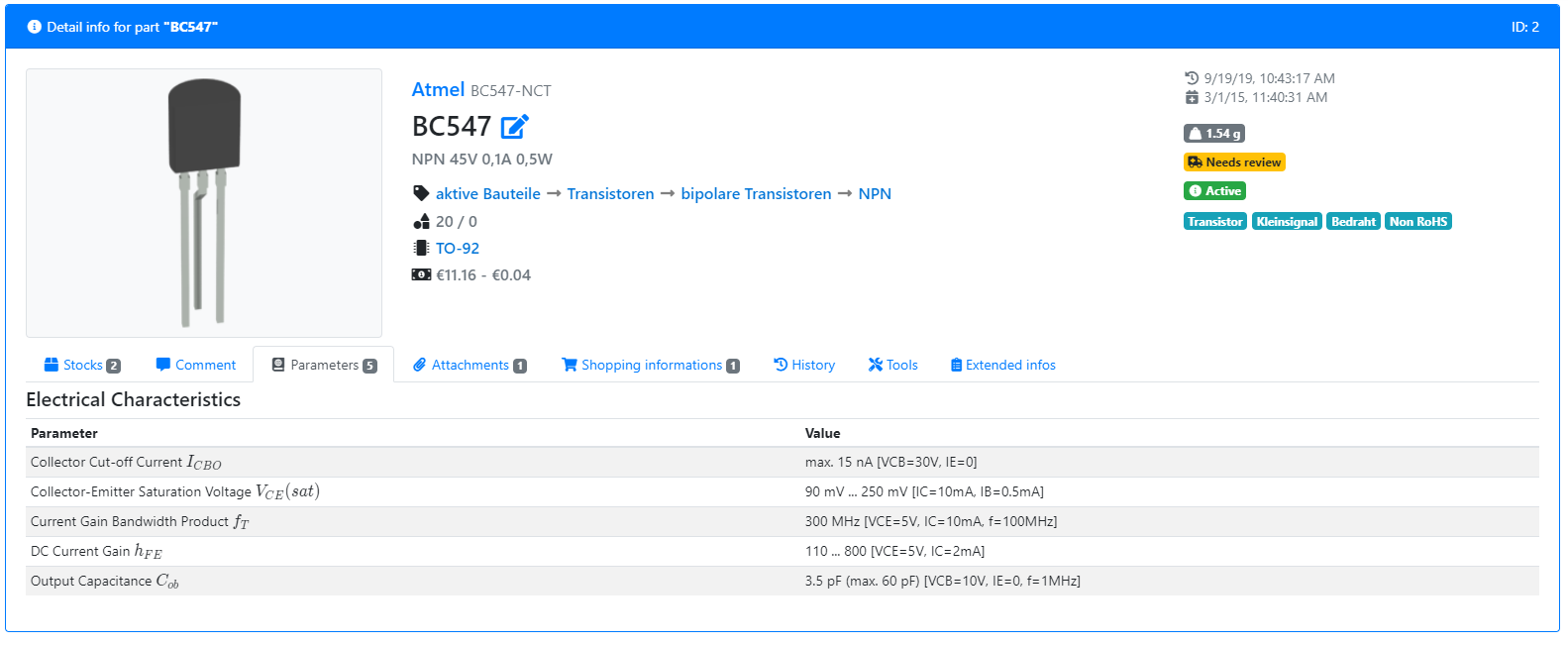Click the 90 mV ... 250 mV value

[924, 491]
